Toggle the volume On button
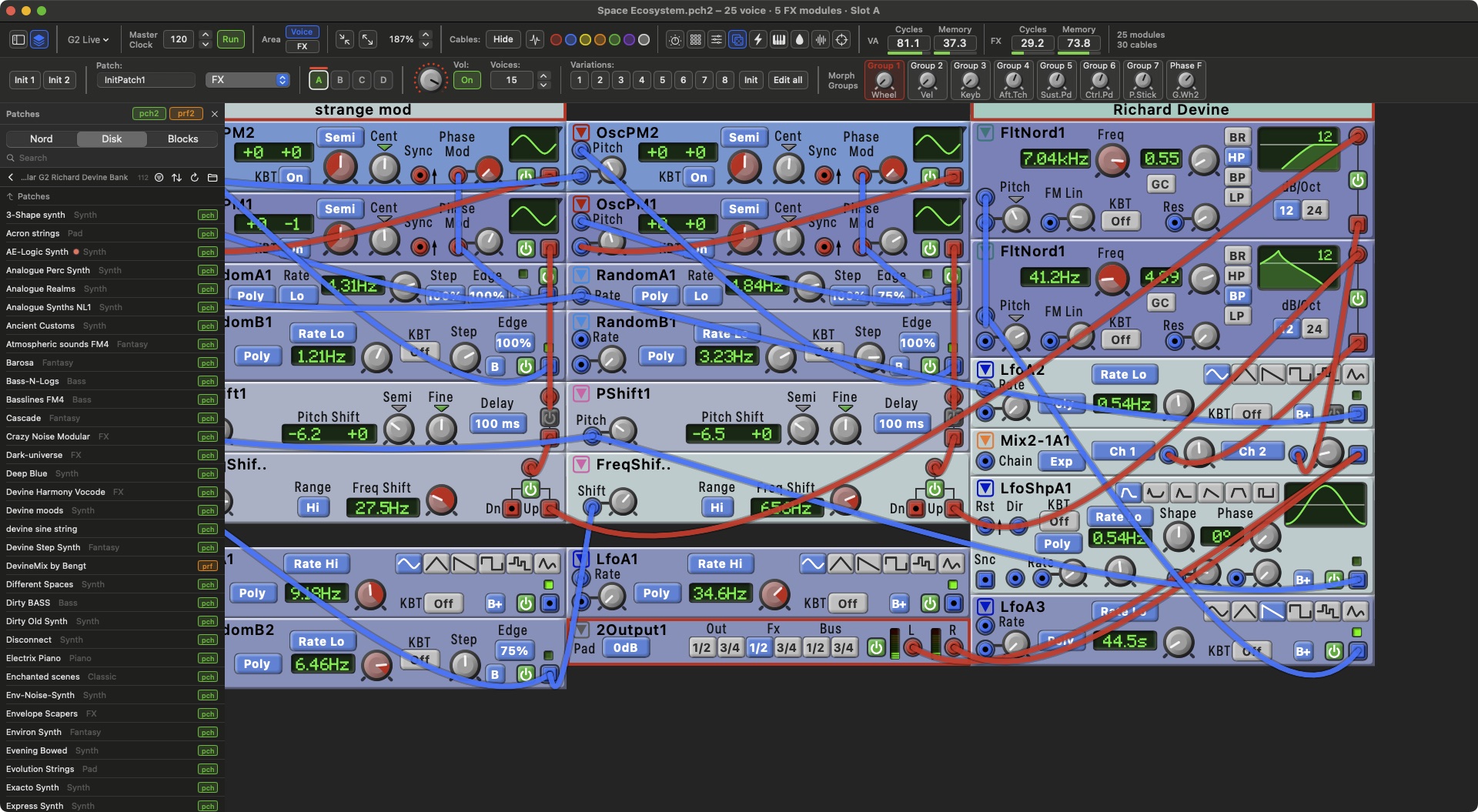 tap(466, 80)
